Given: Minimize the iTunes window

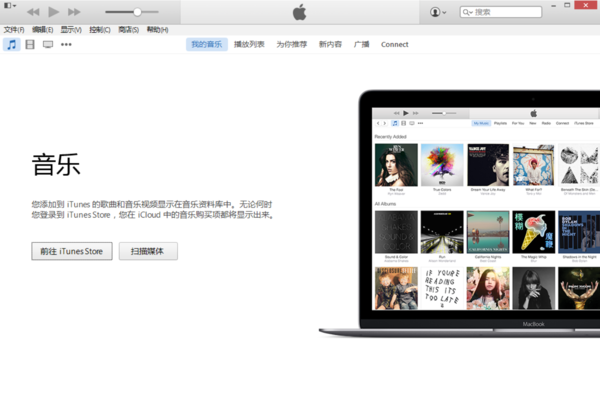Looking at the screenshot, I should click(553, 6).
